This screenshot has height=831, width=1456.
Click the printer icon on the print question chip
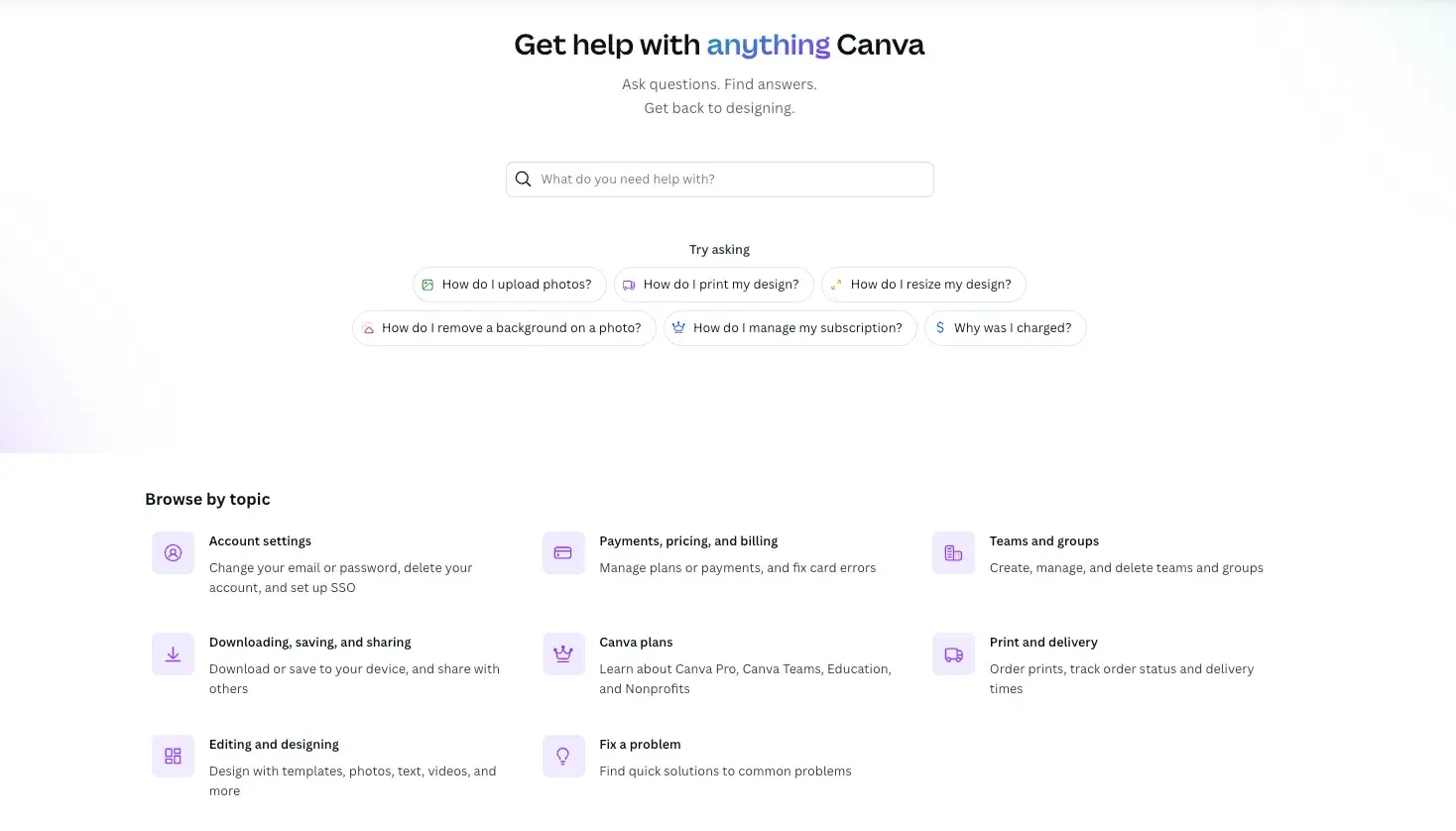pyautogui.click(x=629, y=284)
